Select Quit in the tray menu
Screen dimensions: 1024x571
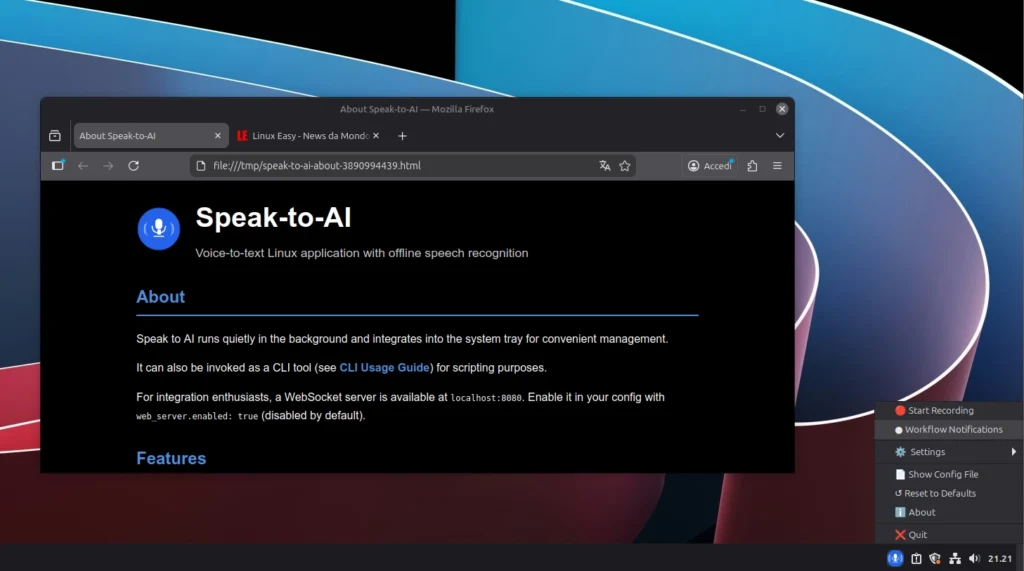pyautogui.click(x=949, y=534)
